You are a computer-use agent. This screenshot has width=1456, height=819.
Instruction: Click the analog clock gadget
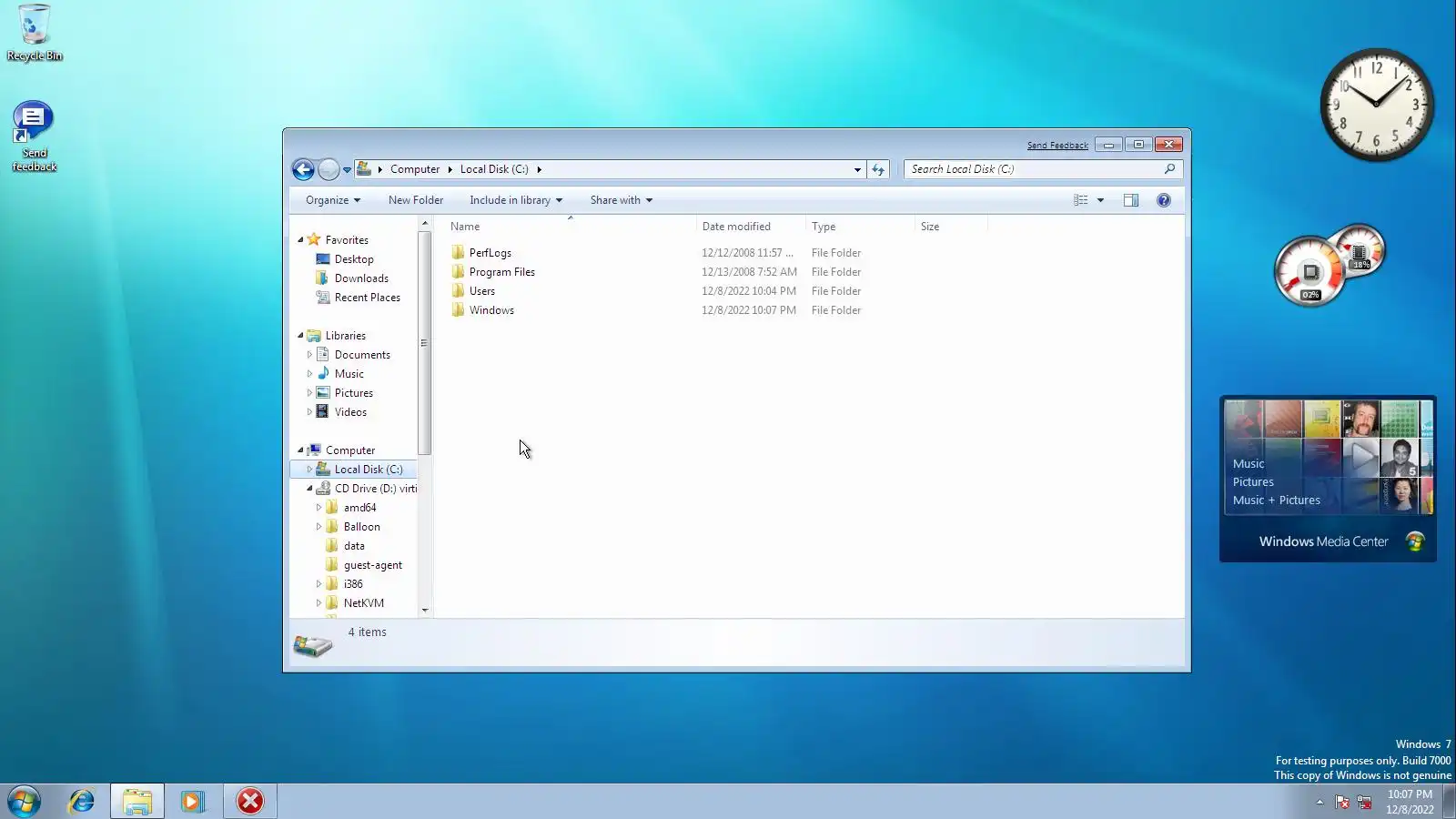click(1377, 105)
